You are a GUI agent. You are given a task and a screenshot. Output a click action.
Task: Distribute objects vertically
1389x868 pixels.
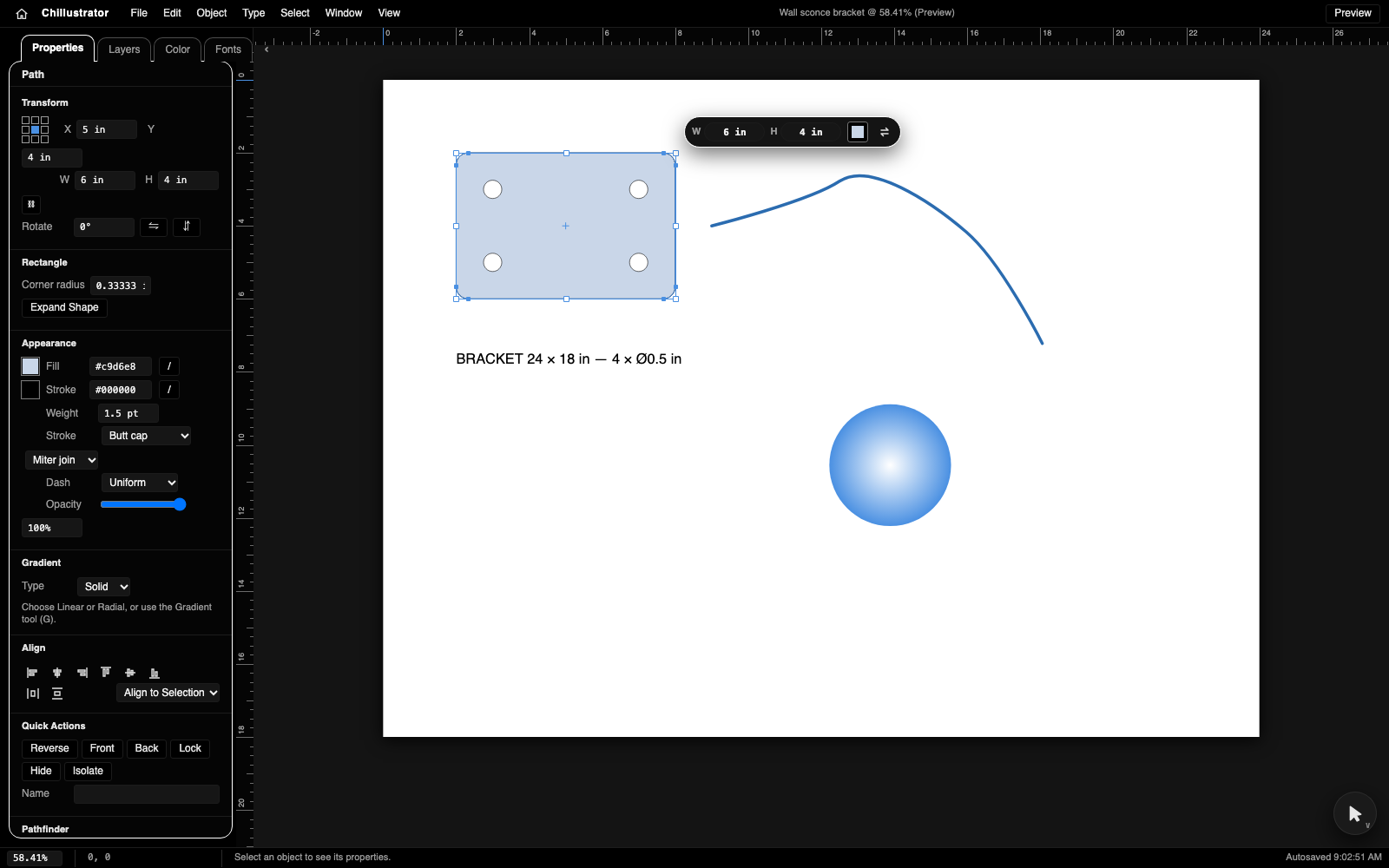pos(57,694)
